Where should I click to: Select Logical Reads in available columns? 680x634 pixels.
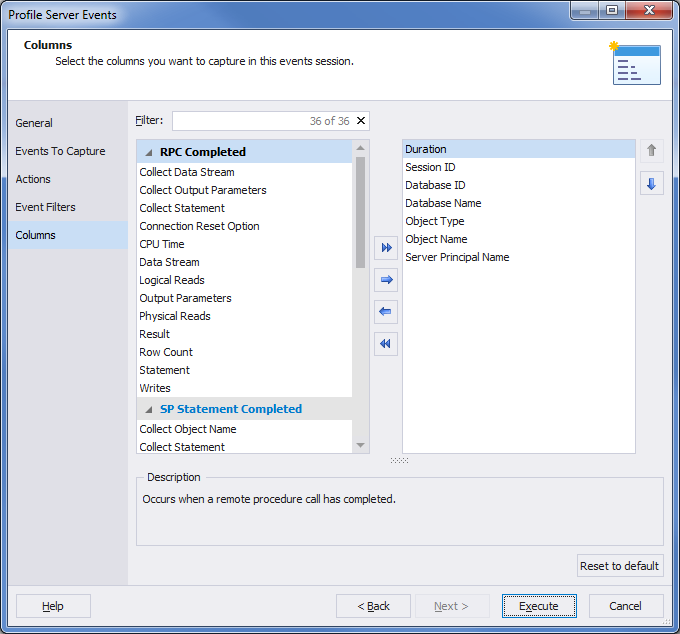point(172,280)
